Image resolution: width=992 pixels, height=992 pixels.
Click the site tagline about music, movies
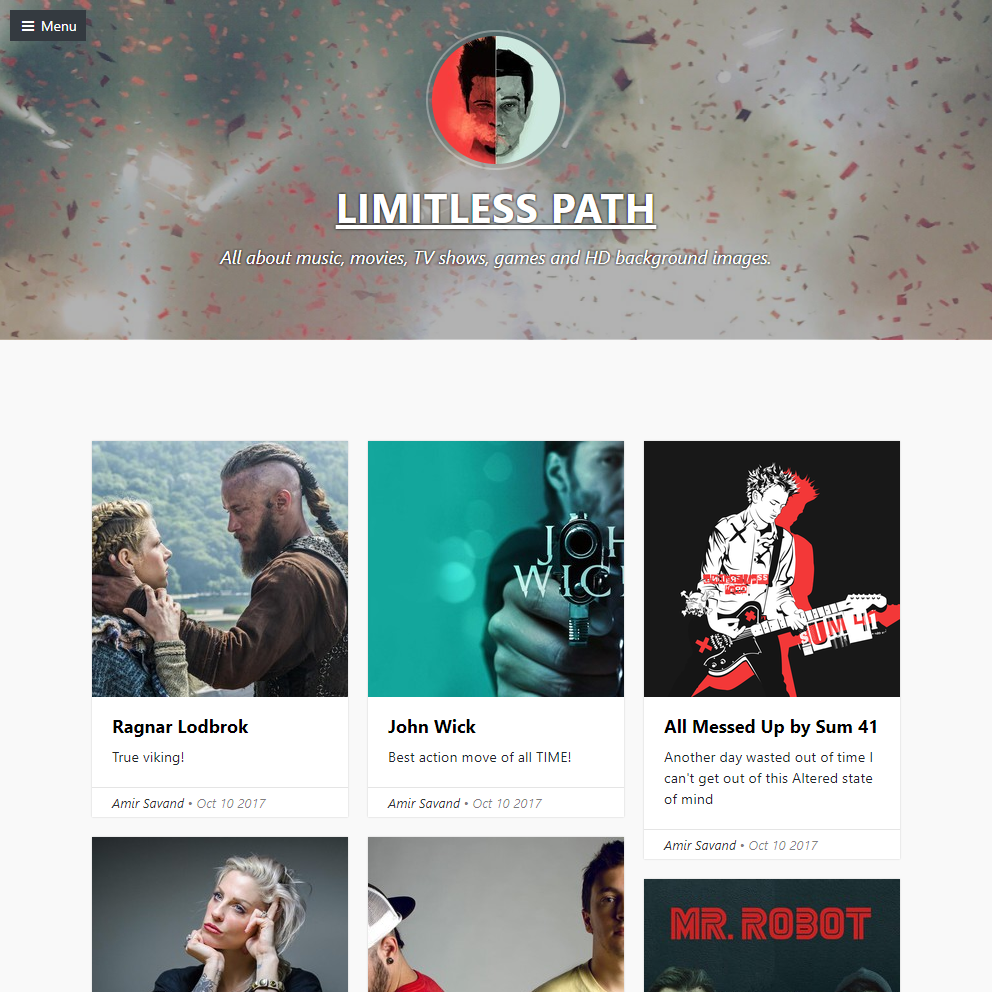495,258
